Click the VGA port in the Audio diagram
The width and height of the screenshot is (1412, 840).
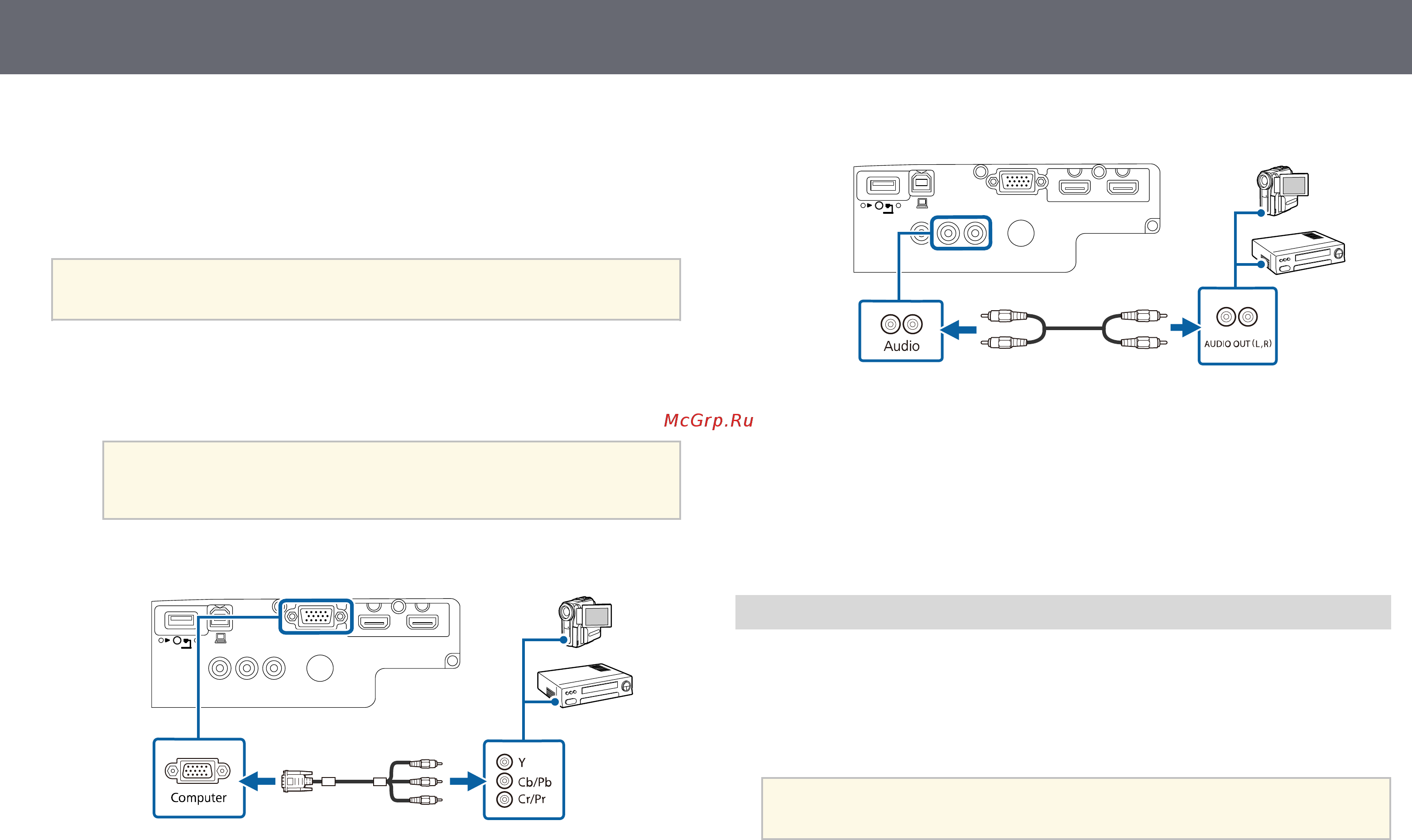[x=1017, y=182]
